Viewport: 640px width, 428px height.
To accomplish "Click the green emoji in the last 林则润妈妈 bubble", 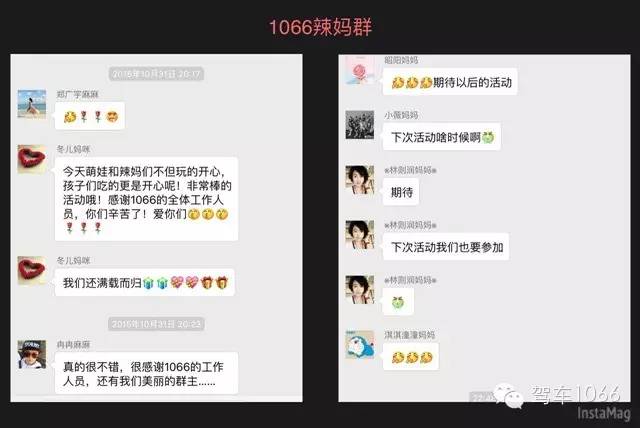I will coord(398,302).
